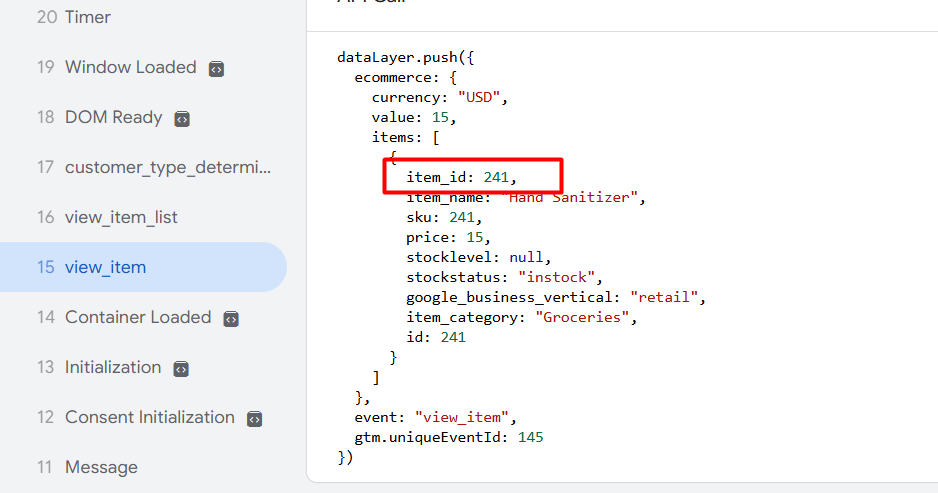The width and height of the screenshot is (938, 493).
Task: Click the code icon beside Consent Initialization
Action: click(254, 419)
